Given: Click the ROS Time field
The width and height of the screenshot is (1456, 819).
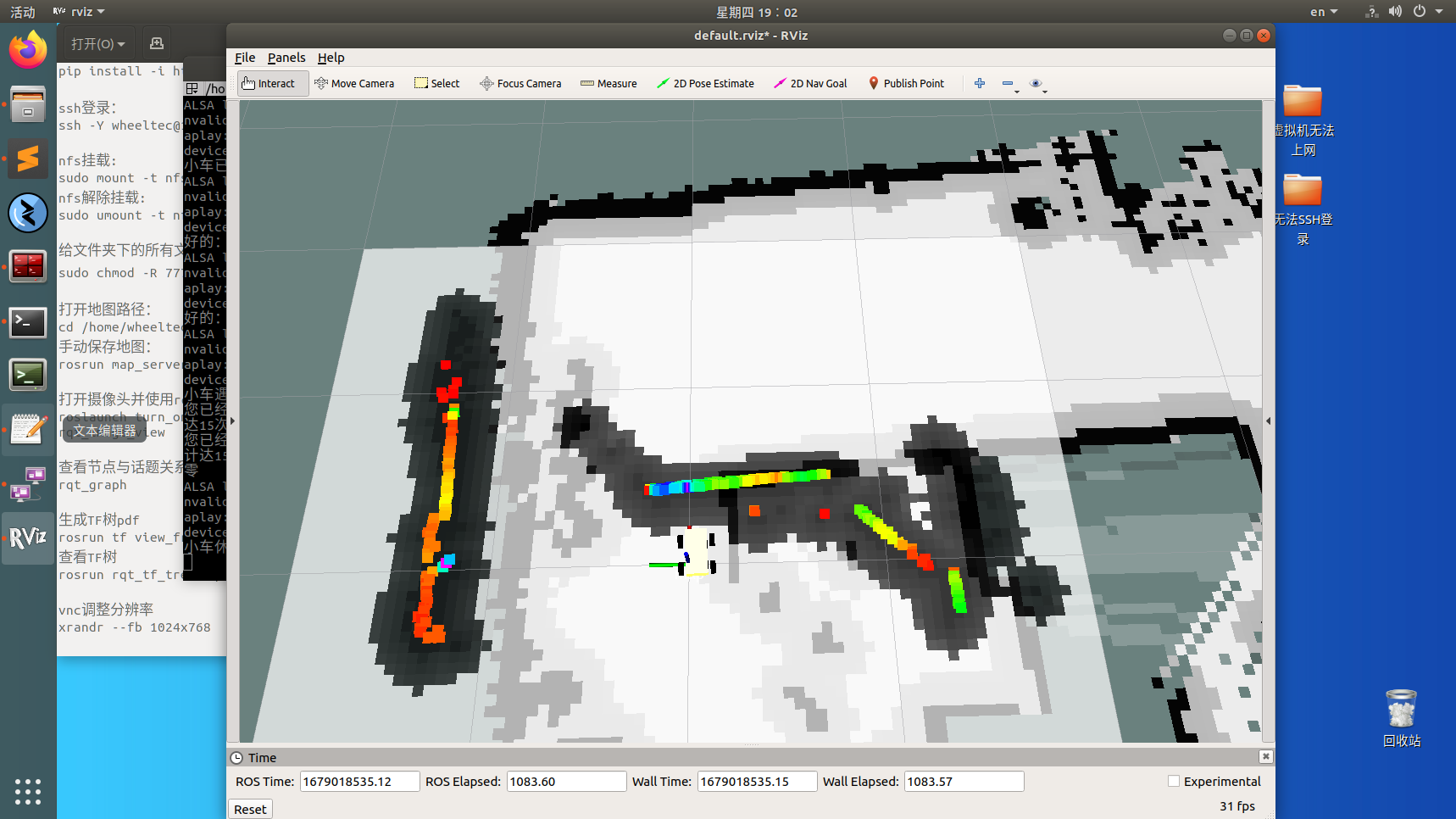Looking at the screenshot, I should (359, 781).
